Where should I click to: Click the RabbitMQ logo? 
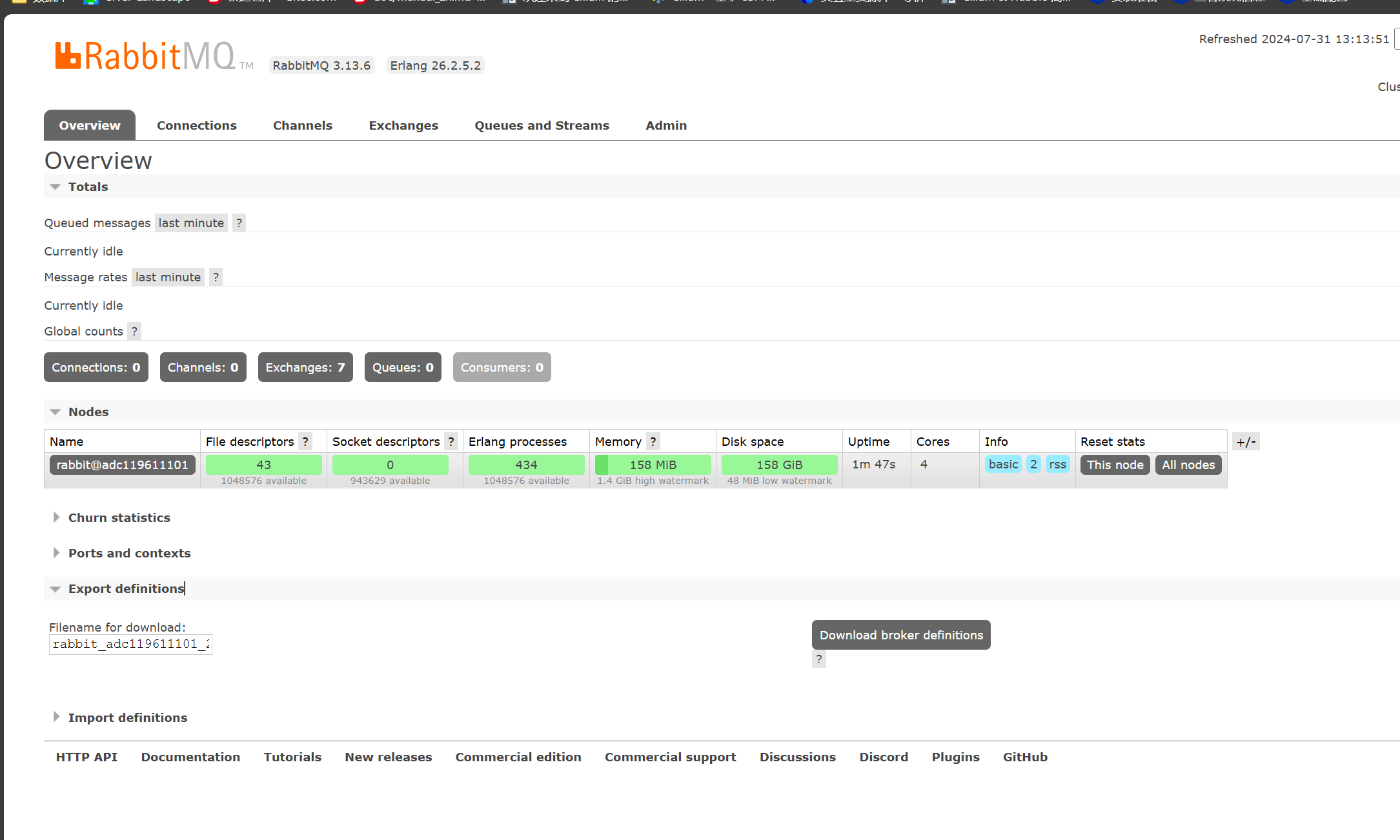click(x=145, y=57)
